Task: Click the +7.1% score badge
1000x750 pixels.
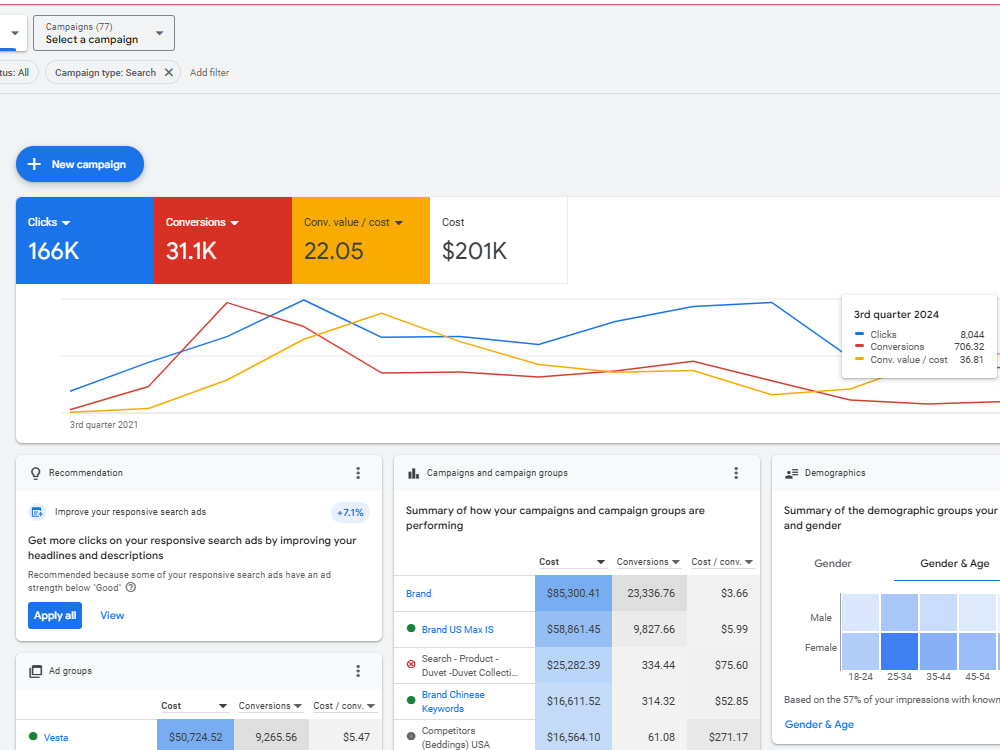Action: (350, 513)
